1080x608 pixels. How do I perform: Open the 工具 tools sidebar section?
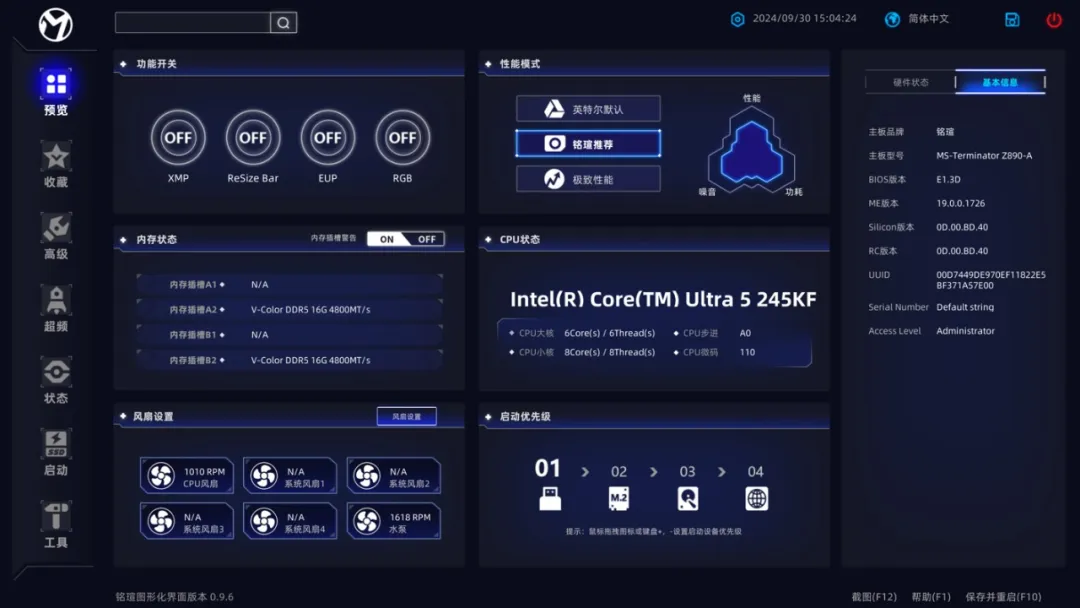point(56,524)
